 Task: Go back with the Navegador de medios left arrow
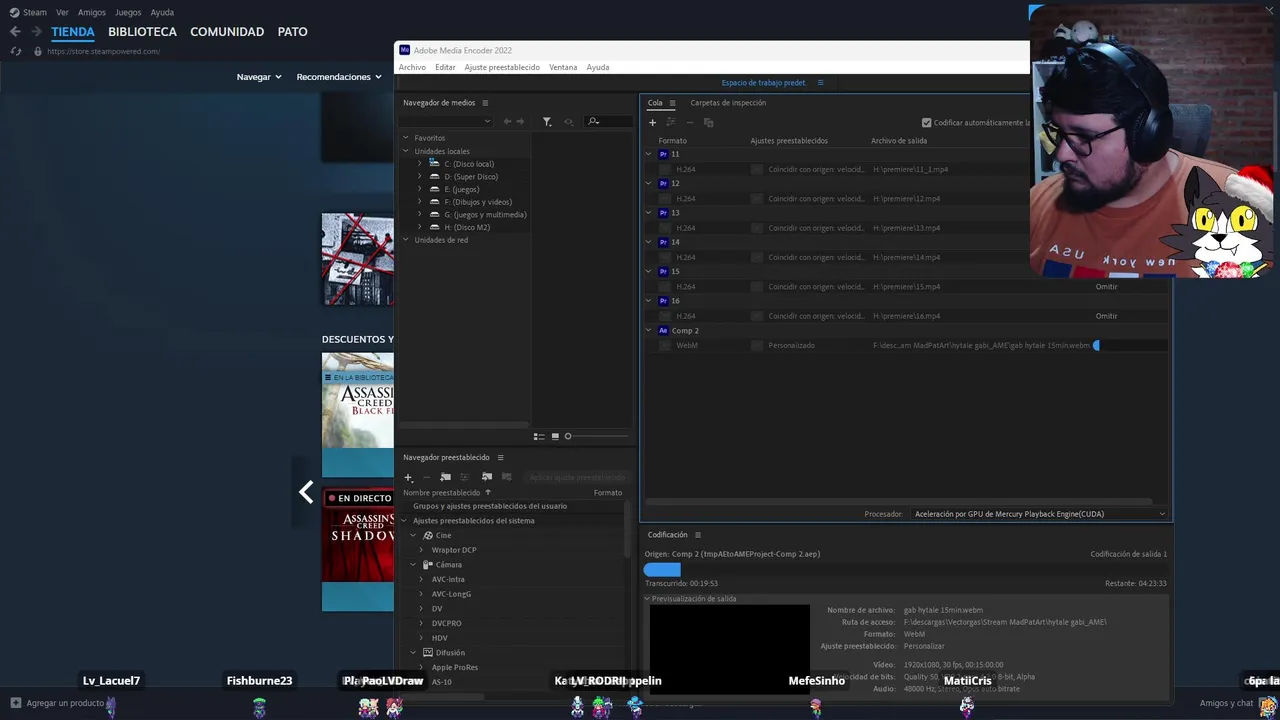click(x=507, y=121)
